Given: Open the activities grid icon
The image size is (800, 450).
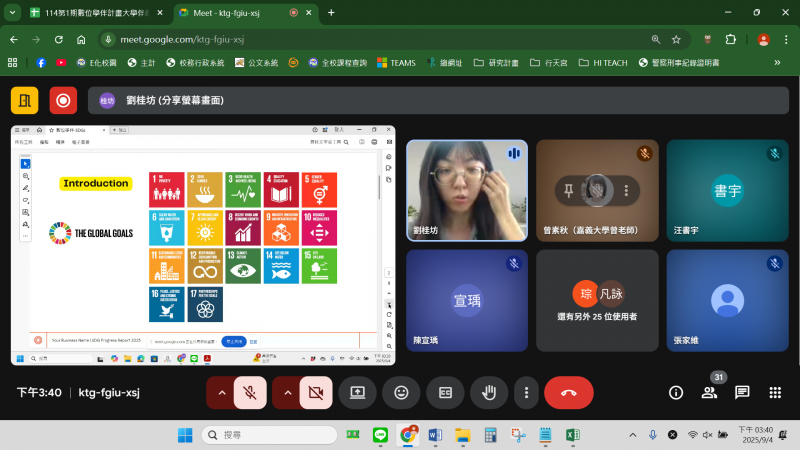Looking at the screenshot, I should [x=775, y=393].
